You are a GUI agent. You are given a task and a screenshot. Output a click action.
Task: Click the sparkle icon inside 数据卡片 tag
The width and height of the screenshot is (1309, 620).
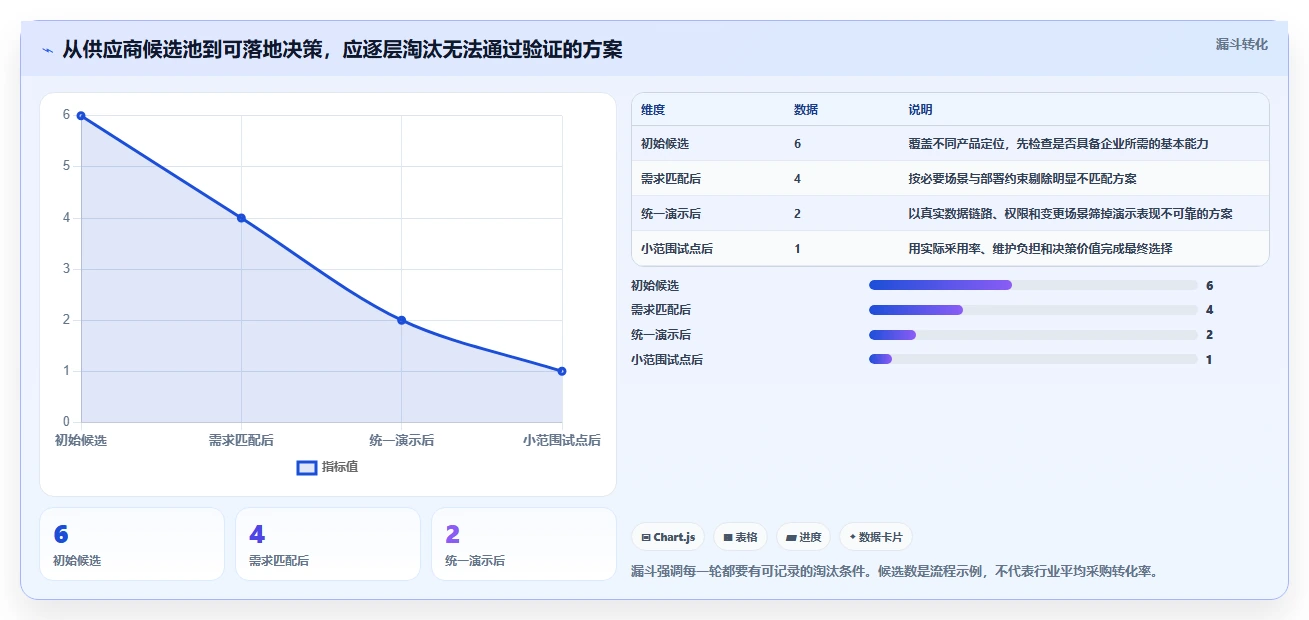(x=852, y=537)
